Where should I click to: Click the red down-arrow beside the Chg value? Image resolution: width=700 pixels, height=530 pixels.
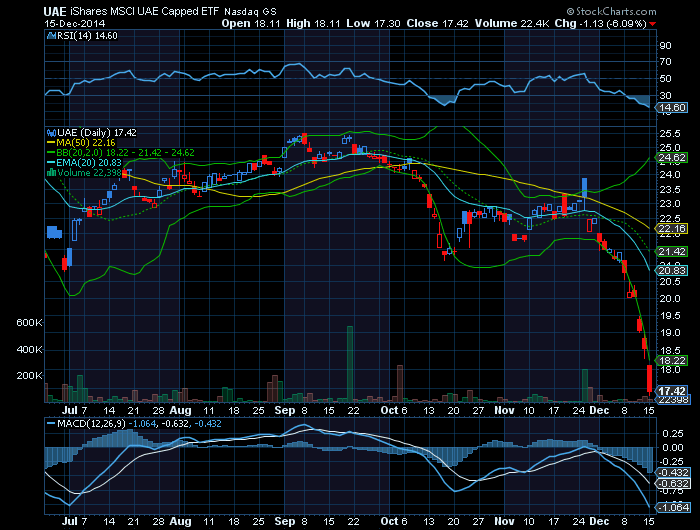tap(653, 24)
